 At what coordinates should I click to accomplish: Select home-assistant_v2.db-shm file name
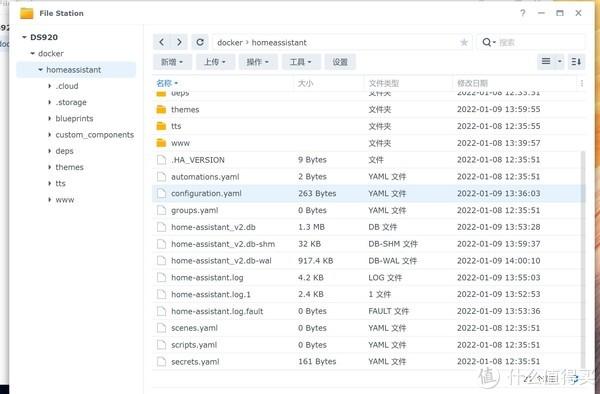point(223,244)
